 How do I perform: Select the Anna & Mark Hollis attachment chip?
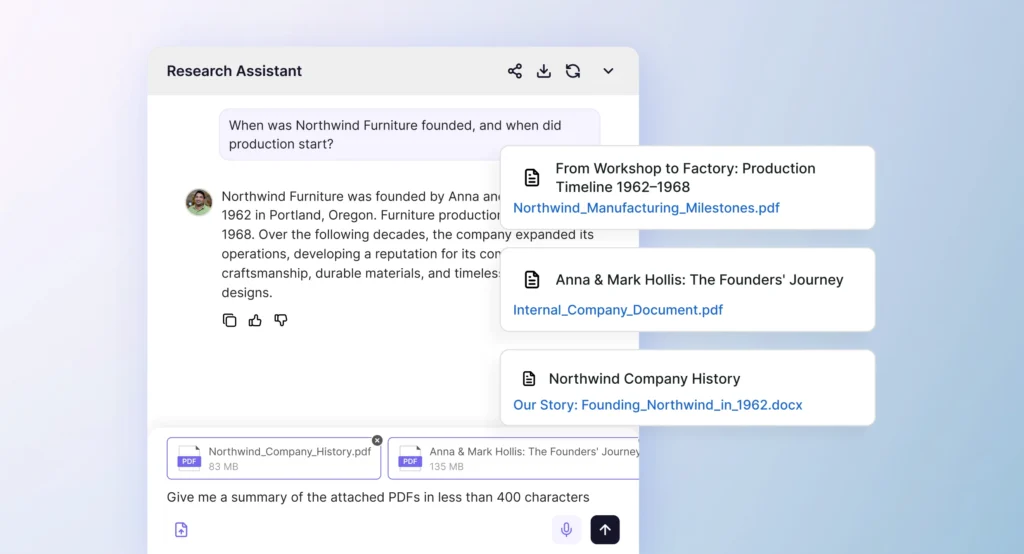tap(513, 458)
